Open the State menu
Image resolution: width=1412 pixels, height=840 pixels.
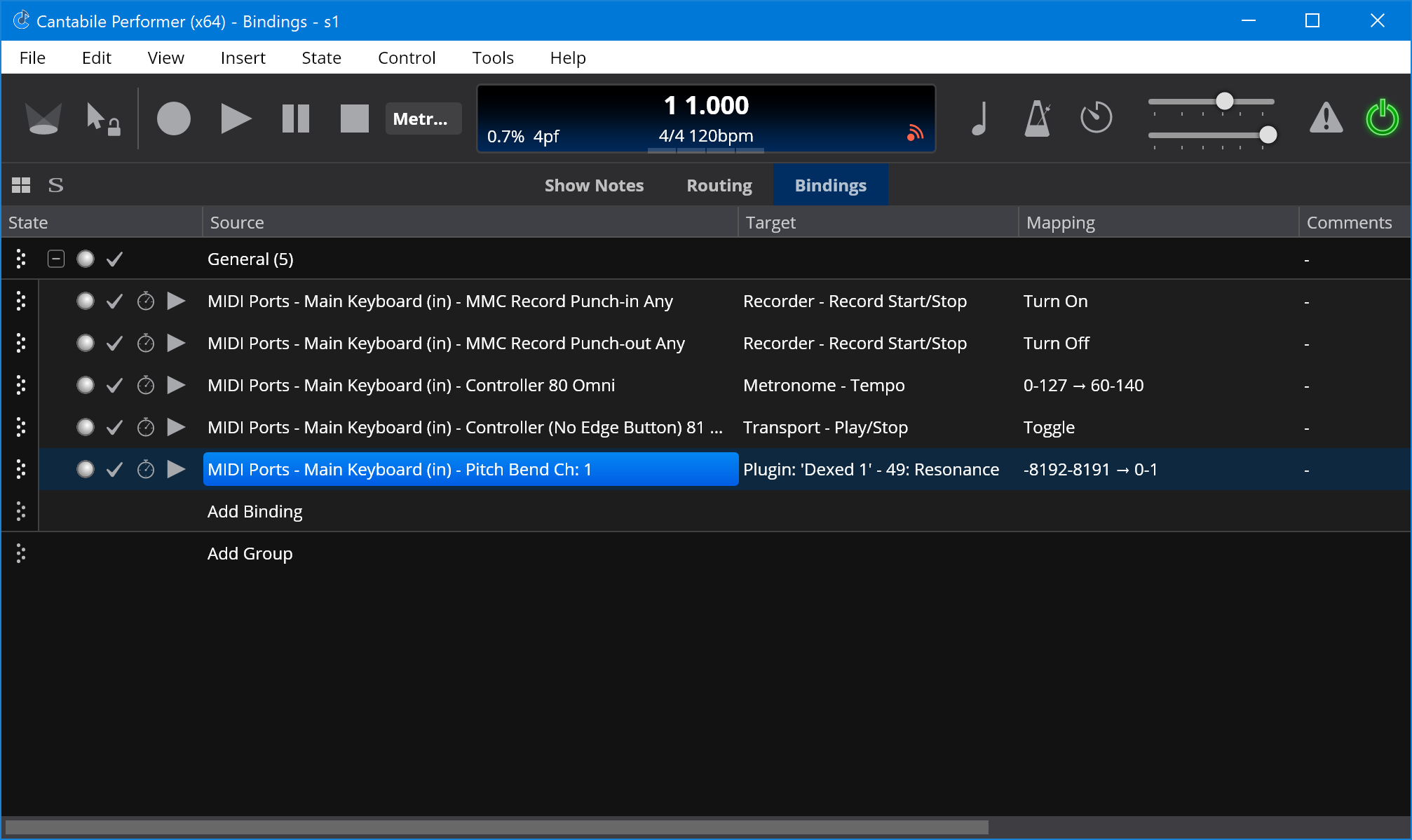pos(321,57)
